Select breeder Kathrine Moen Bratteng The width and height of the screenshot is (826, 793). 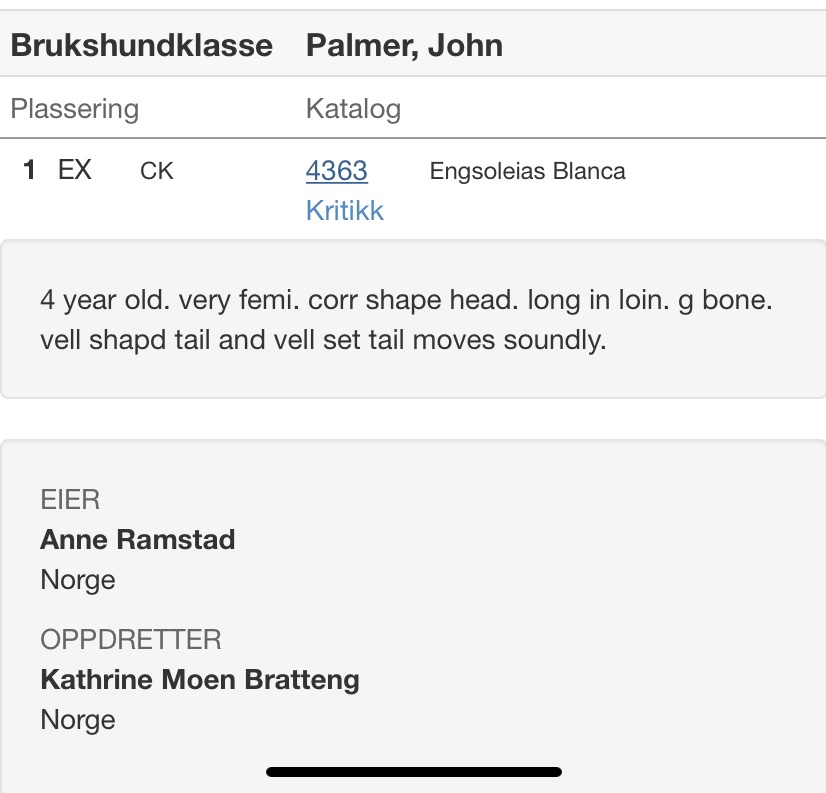pyautogui.click(x=200, y=680)
